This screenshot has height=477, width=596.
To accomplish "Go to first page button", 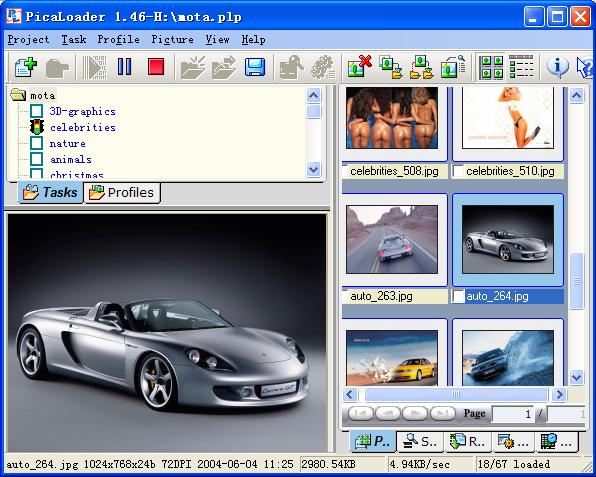I will [x=360, y=414].
